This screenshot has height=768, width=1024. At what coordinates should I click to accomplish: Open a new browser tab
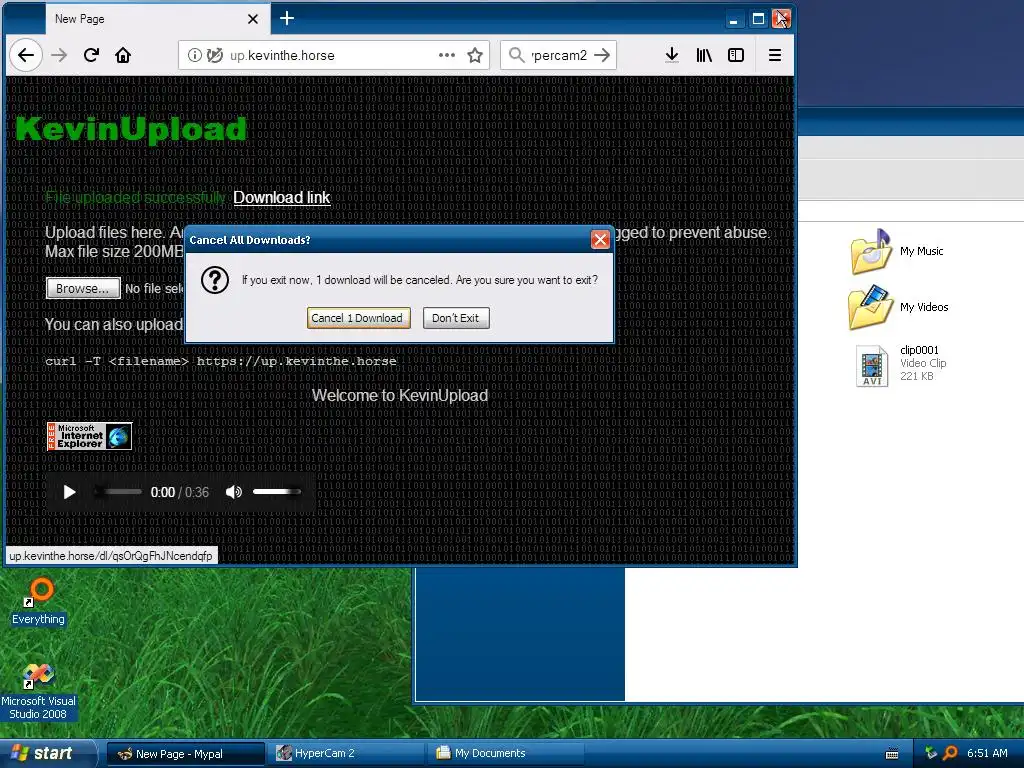[x=287, y=18]
